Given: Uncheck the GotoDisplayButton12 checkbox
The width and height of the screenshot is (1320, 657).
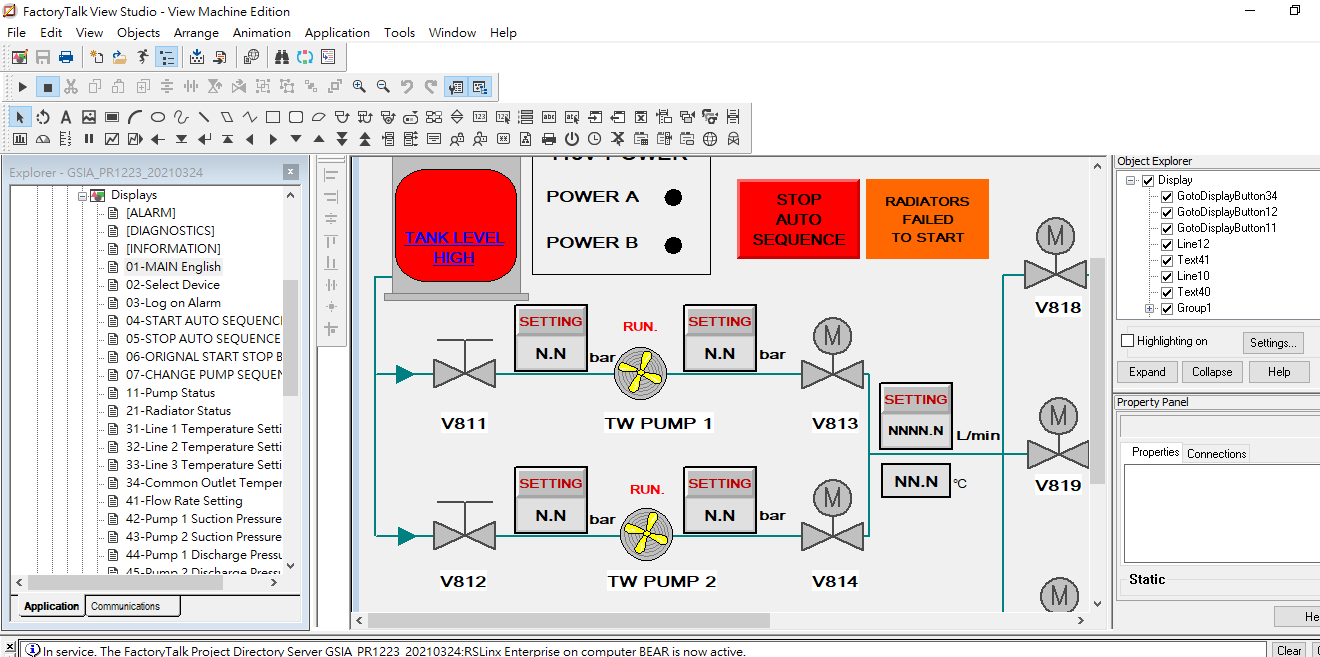Looking at the screenshot, I should (1166, 212).
